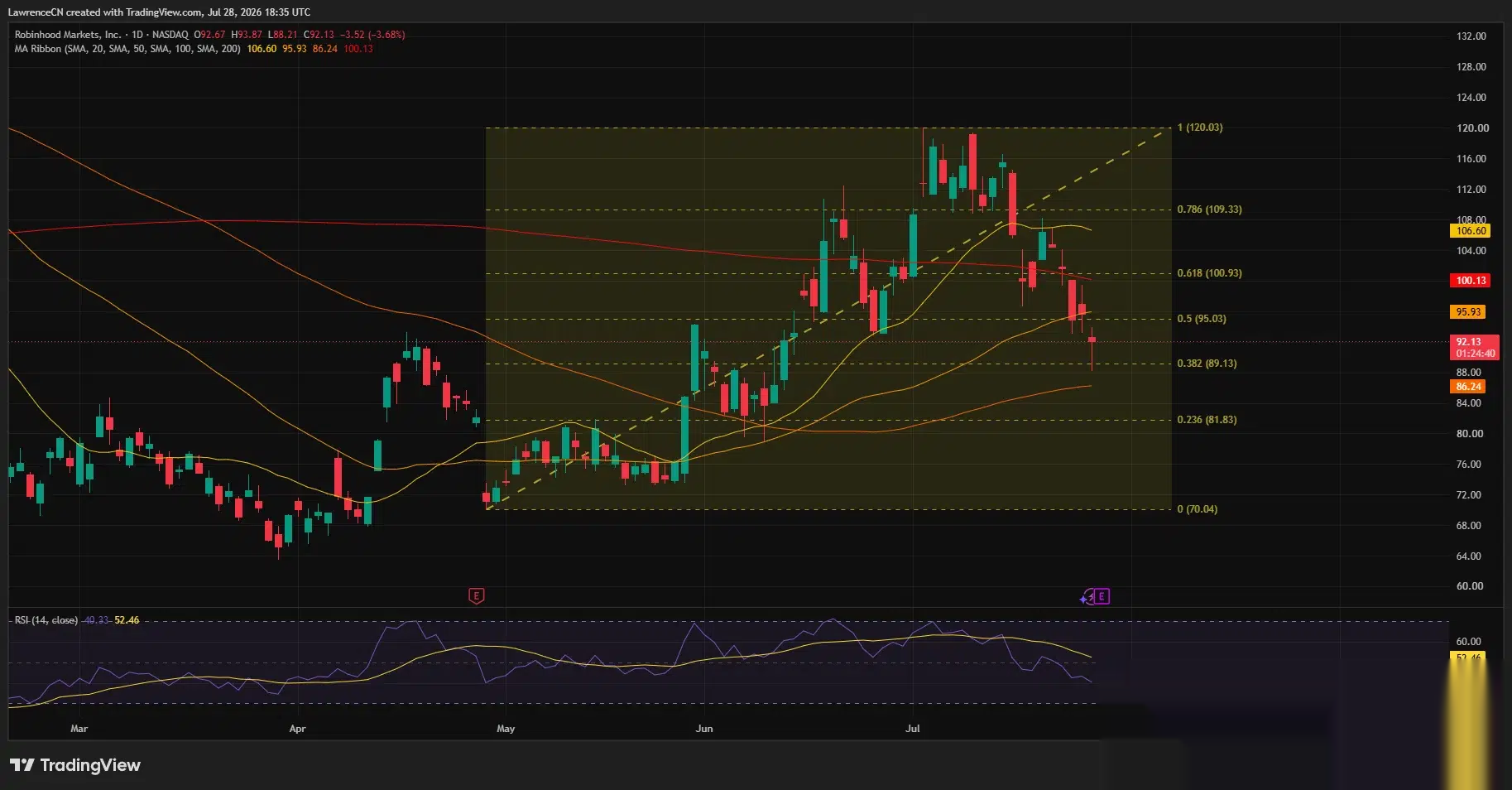Click the Mar label on the time axis
The height and width of the screenshot is (790, 1512).
pyautogui.click(x=79, y=729)
